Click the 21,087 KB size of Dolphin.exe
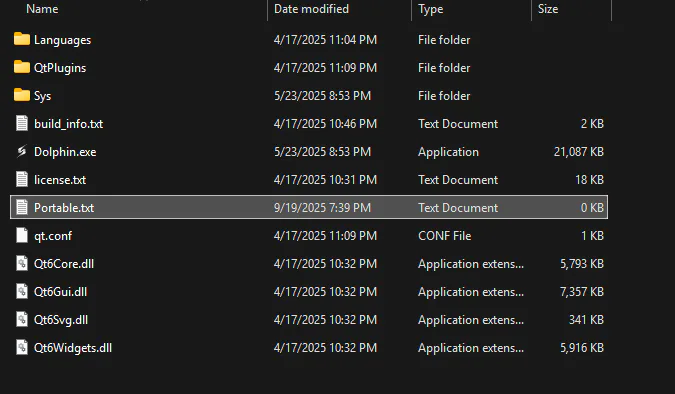675x394 pixels. tap(579, 152)
